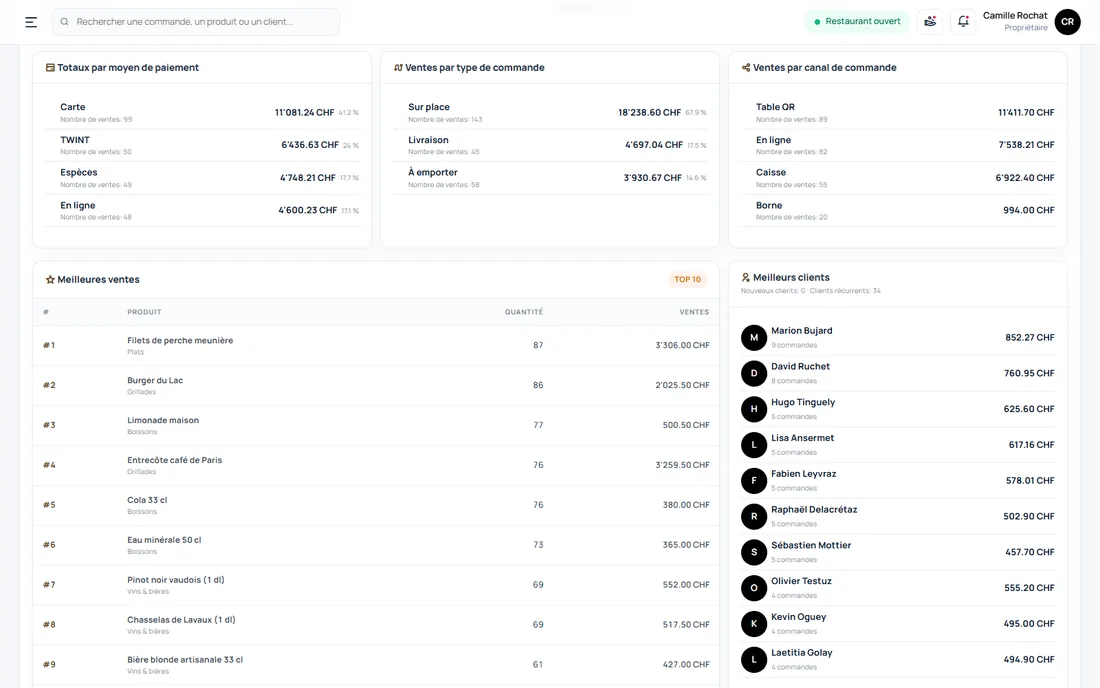Select Kevin Oguey's avatar
This screenshot has width=1100, height=688.
click(754, 623)
